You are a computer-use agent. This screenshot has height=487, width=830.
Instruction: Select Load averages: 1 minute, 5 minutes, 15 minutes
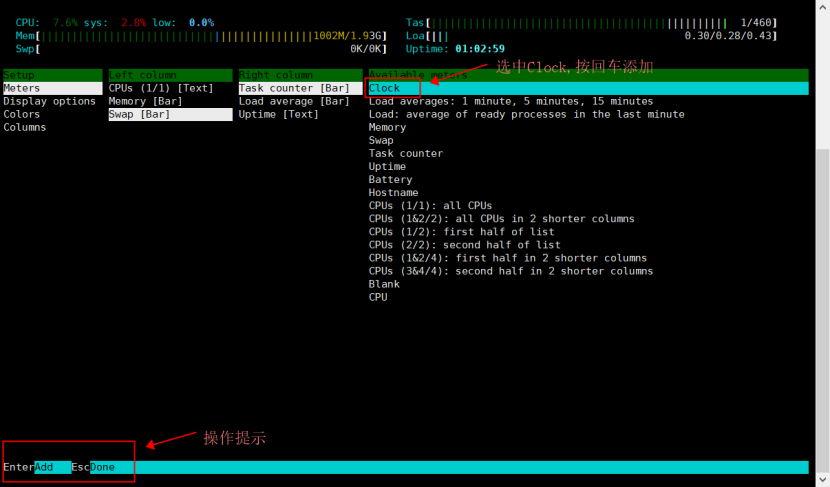[511, 101]
